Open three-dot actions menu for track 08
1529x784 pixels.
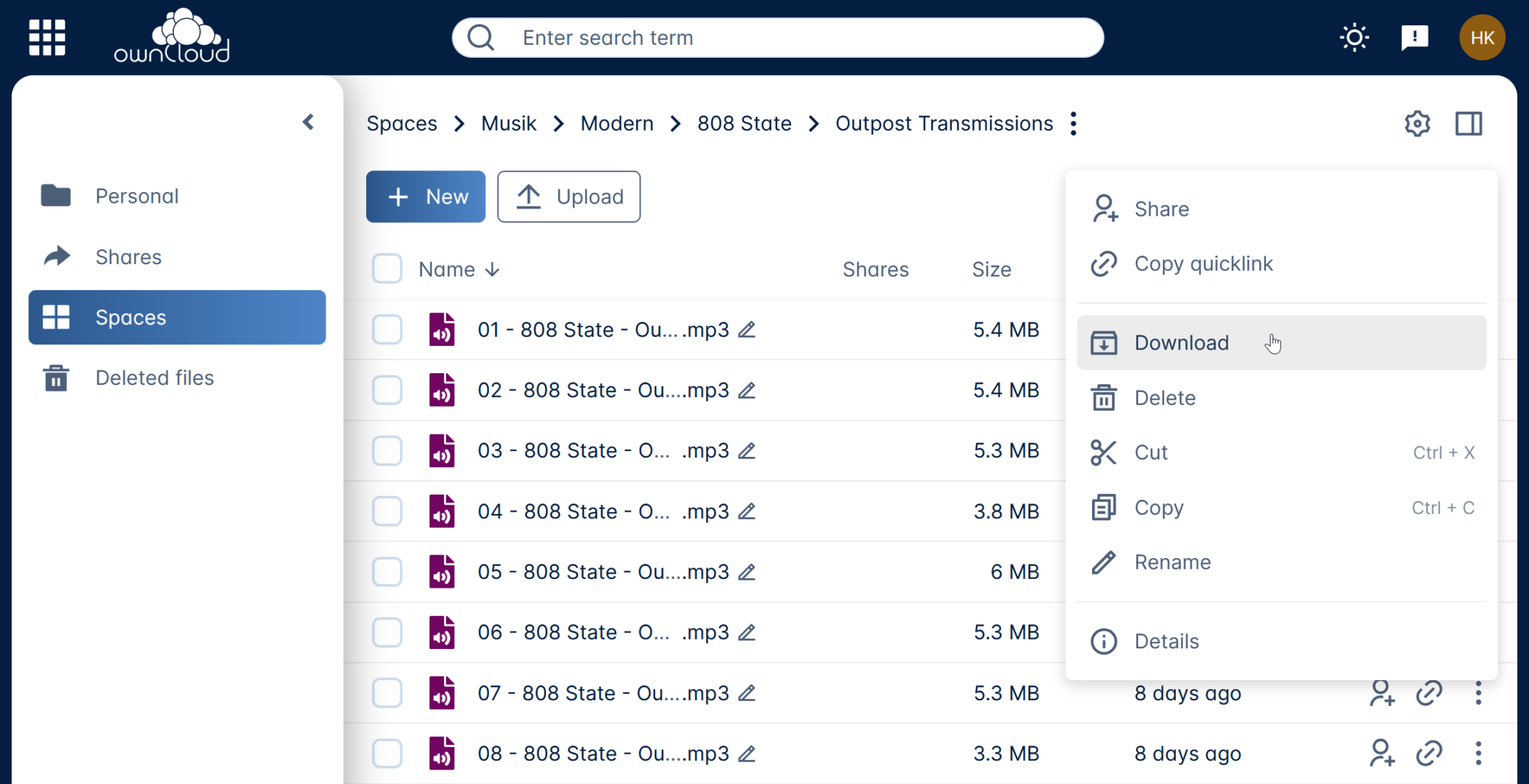(x=1478, y=753)
